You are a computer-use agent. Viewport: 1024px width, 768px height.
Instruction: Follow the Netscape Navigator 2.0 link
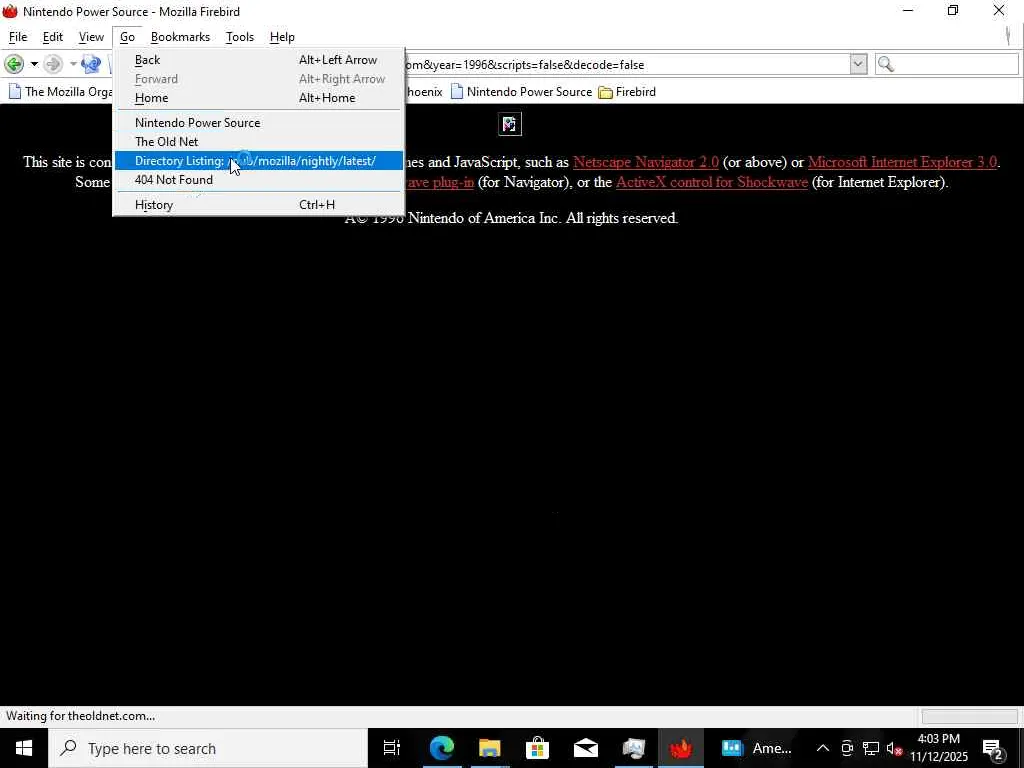[x=645, y=162]
